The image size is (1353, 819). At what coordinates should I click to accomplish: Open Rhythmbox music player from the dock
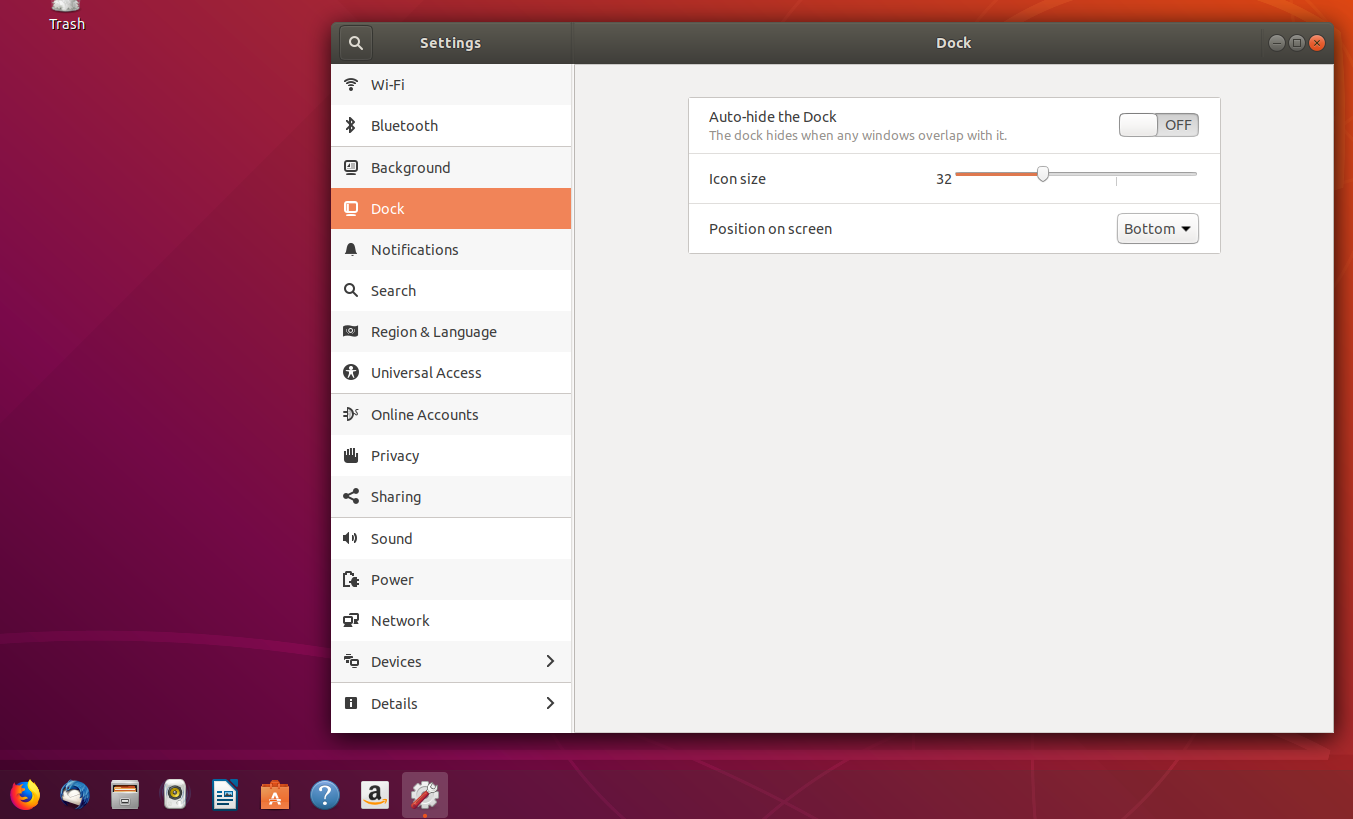tap(174, 794)
